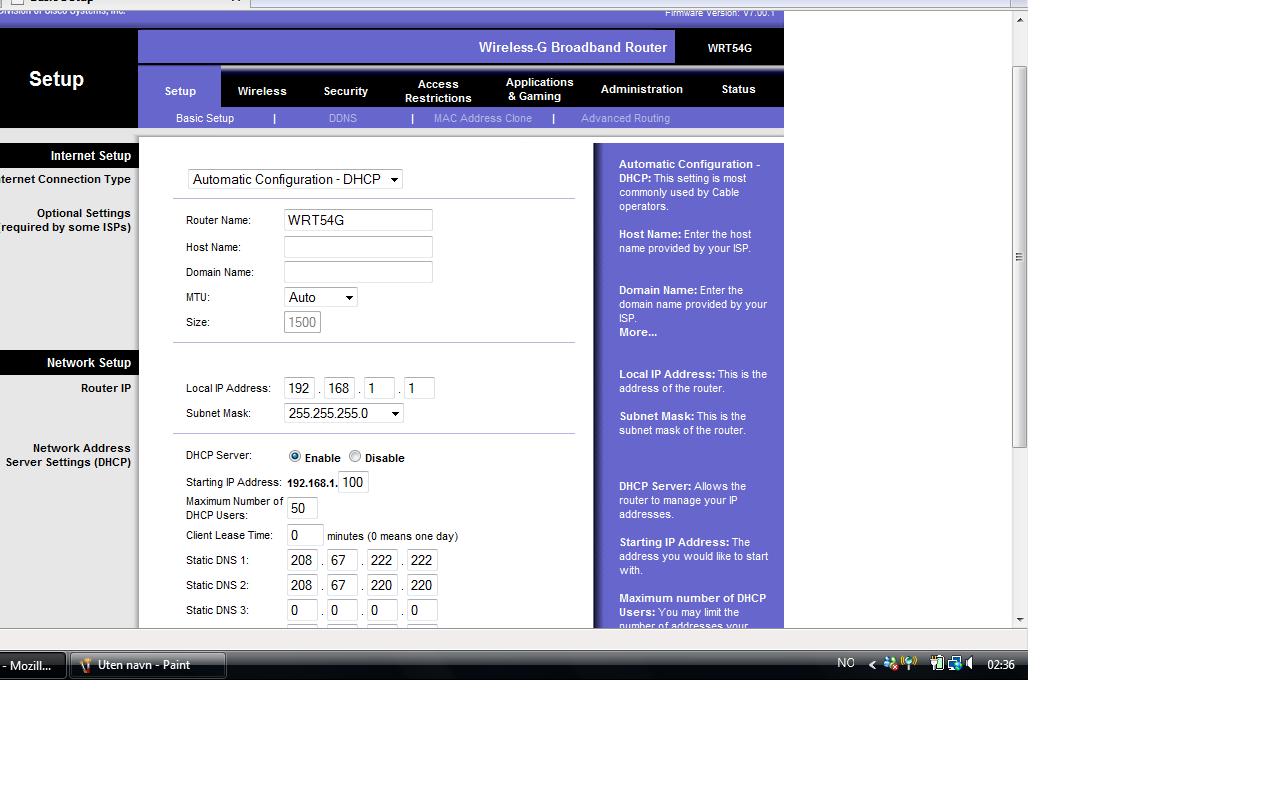Click Static DNS 2 first octet 208
This screenshot has width=1280, height=800.
click(302, 585)
